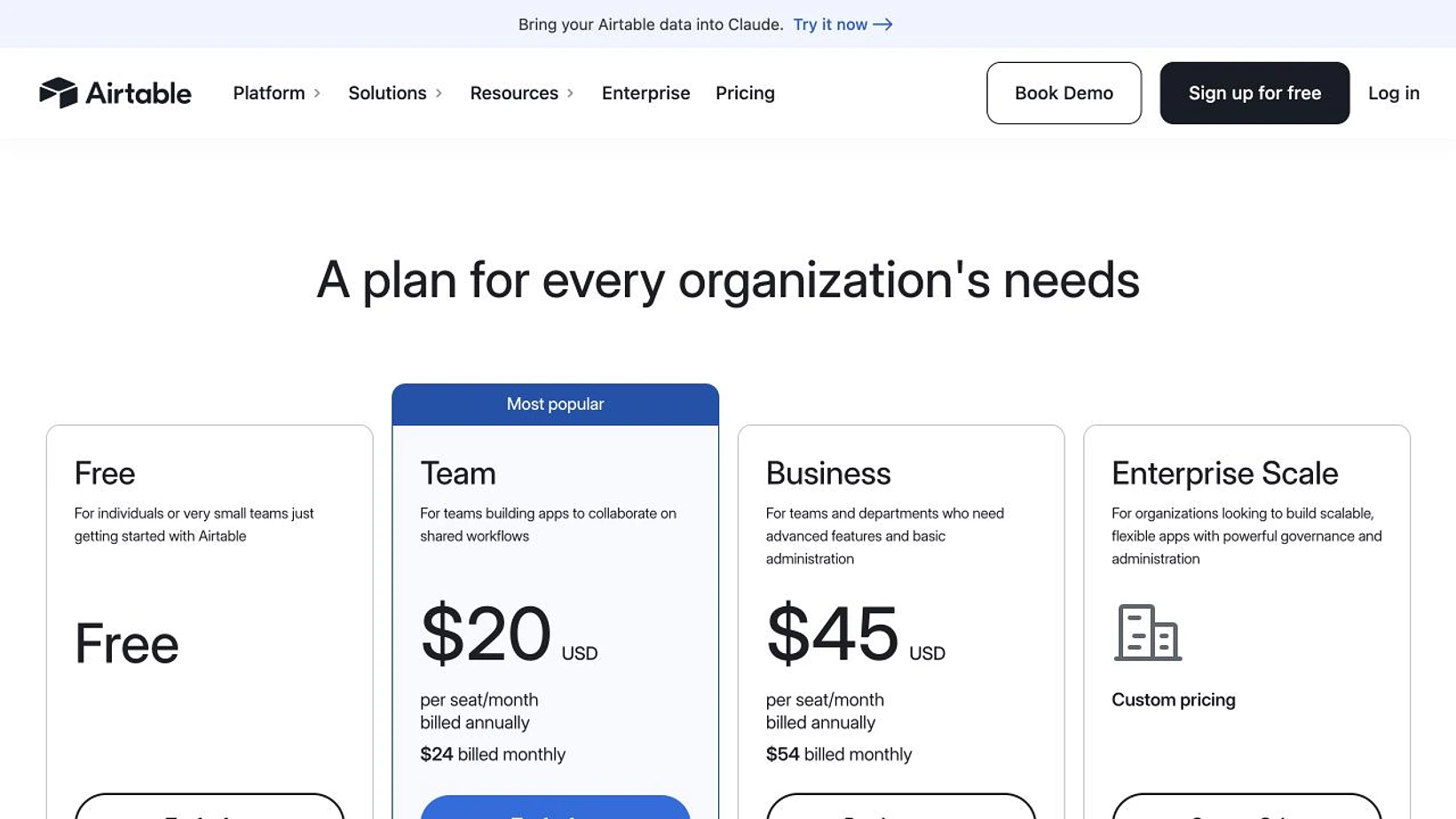Click the Airtable logo icon
1456x819 pixels.
[59, 92]
